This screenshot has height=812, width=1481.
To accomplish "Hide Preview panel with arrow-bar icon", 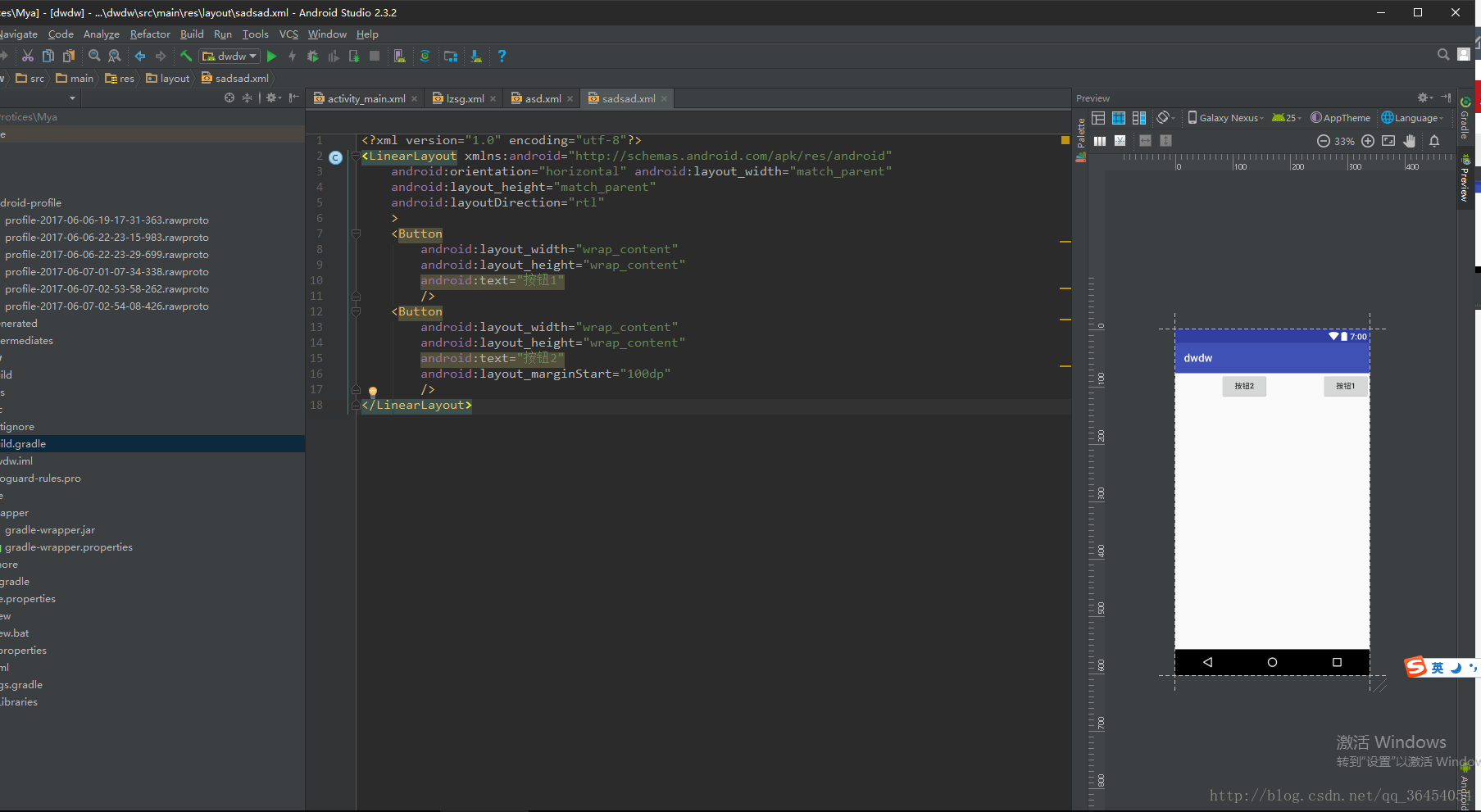I will [x=1446, y=98].
